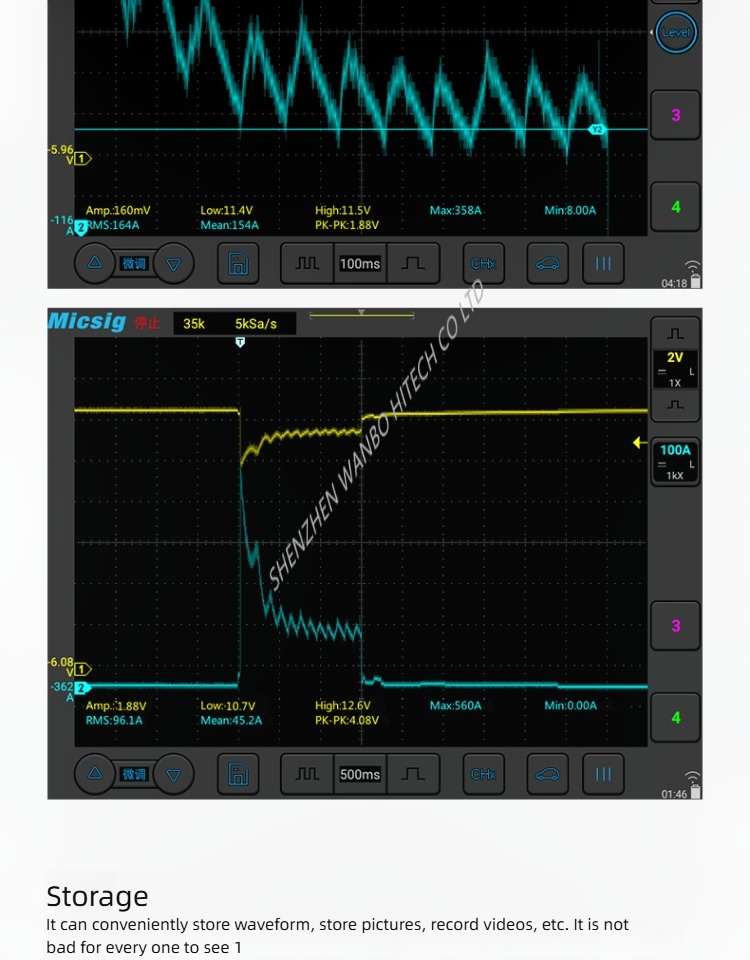Enable channel 3 on the 100ms scope
750x960 pixels.
675,115
